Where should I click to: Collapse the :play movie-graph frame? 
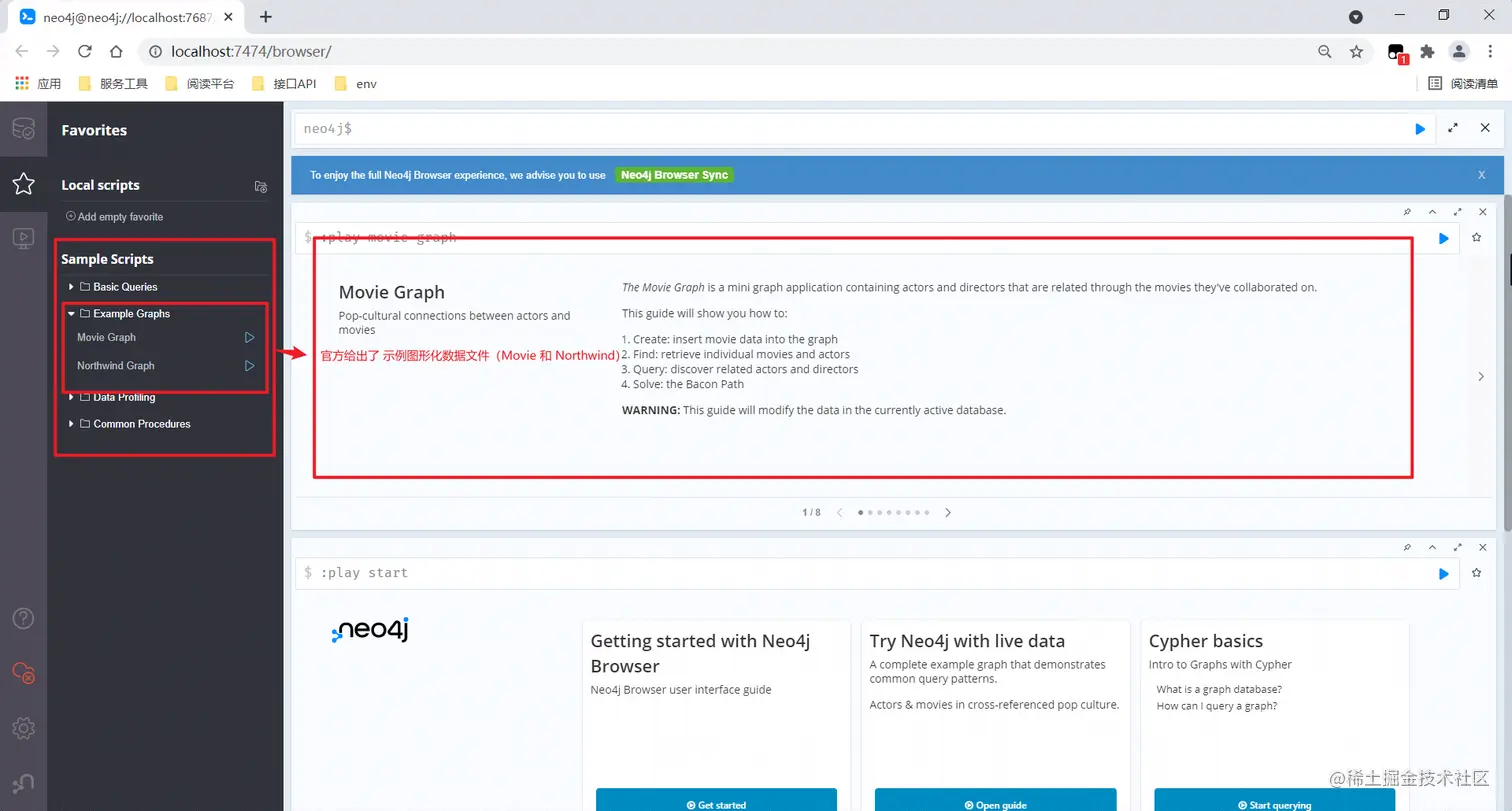1432,212
